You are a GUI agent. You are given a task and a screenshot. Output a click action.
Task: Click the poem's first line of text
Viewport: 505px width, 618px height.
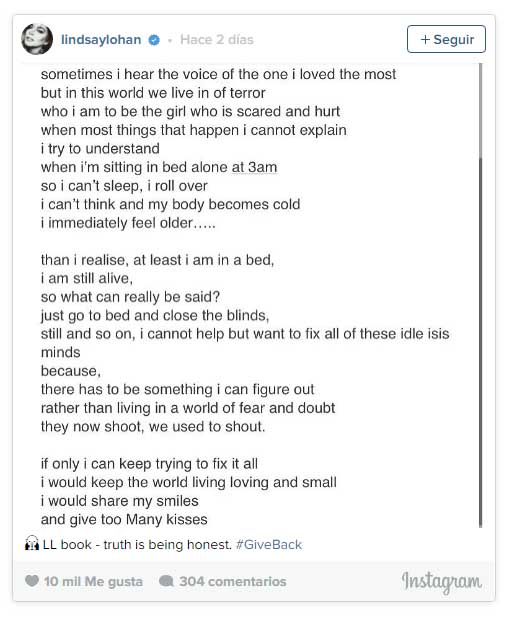click(x=218, y=74)
